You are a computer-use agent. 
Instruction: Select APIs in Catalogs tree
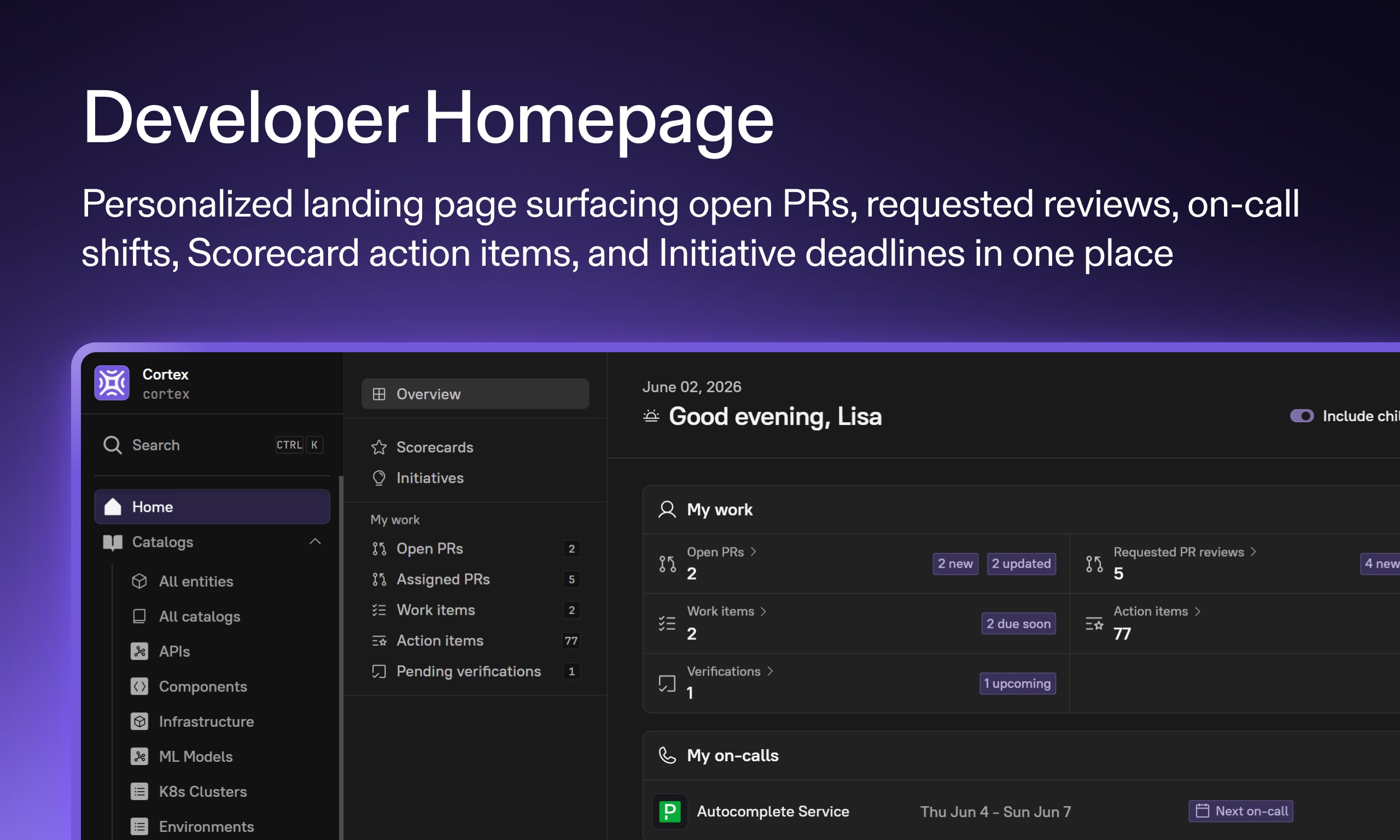174,651
